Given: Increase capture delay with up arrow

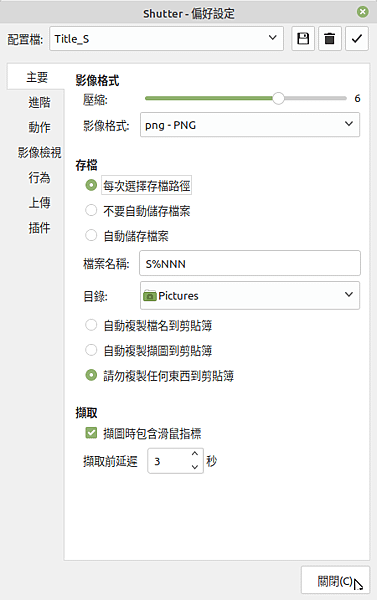Looking at the screenshot, I should [195, 454].
